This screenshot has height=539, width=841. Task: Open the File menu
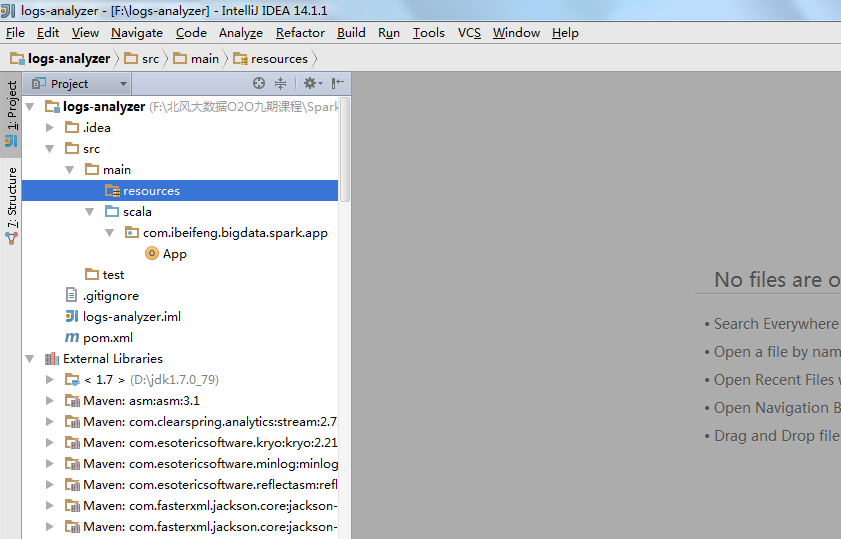click(16, 33)
